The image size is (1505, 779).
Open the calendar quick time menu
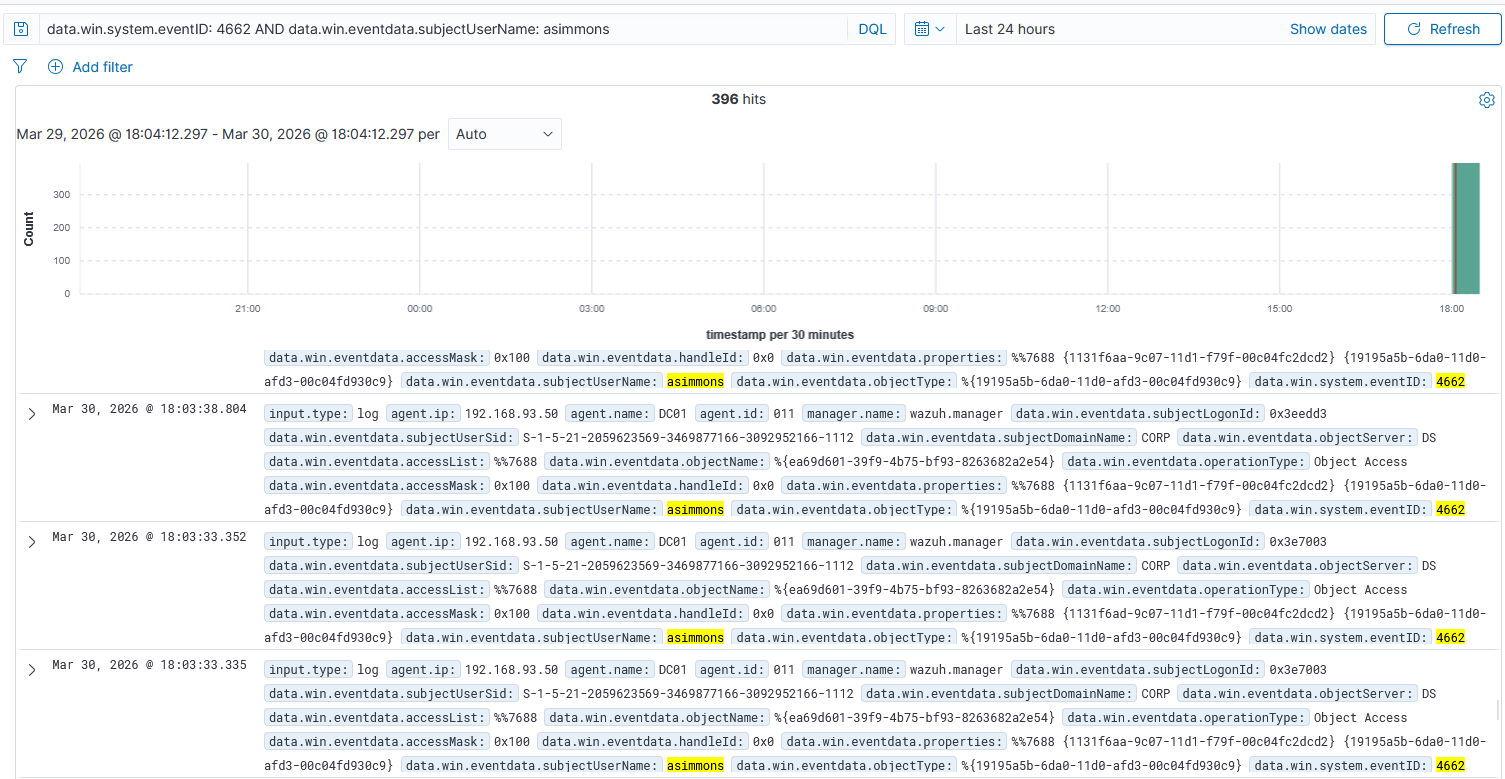[x=930, y=29]
